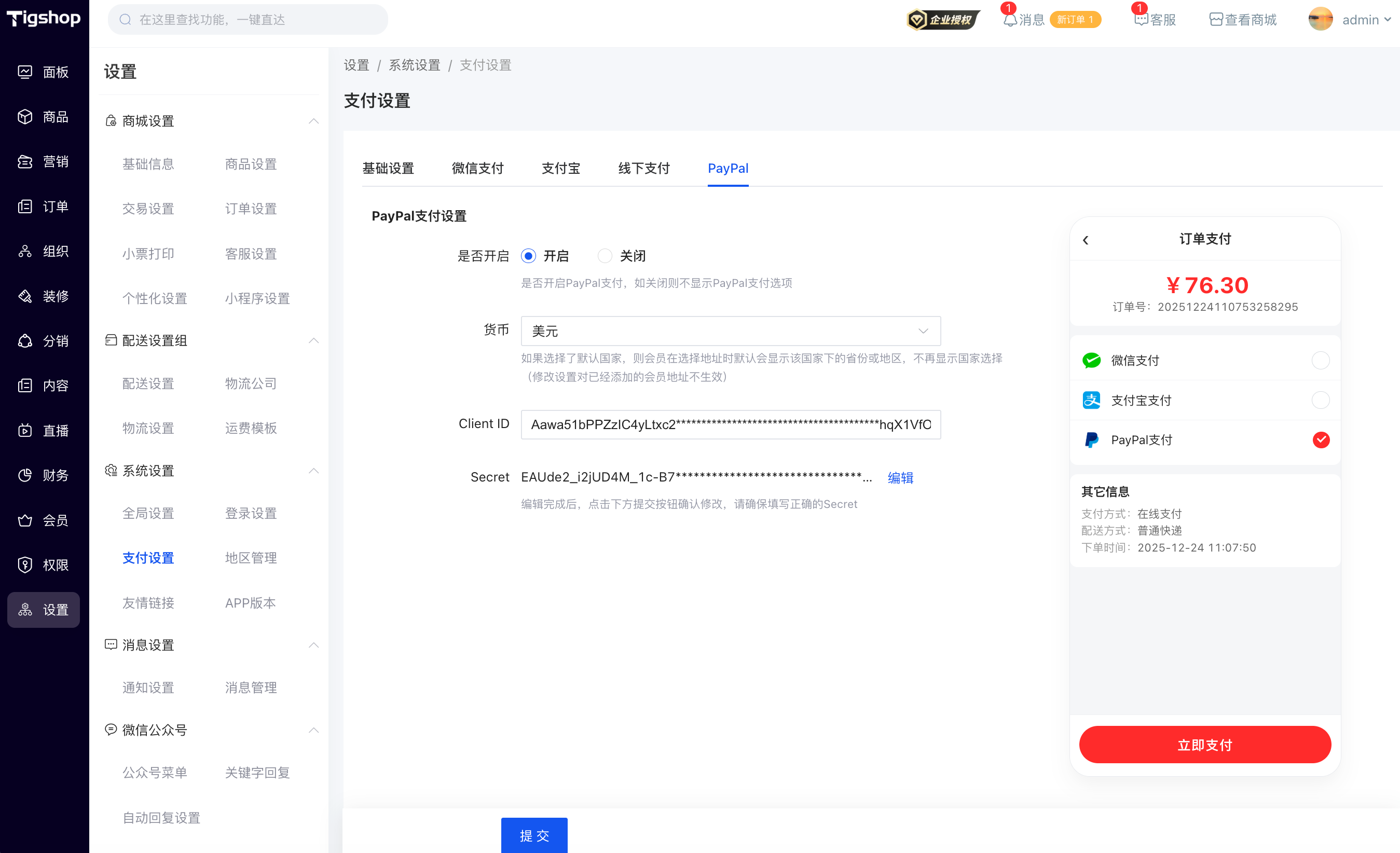This screenshot has height=853, width=1400.
Task: Click the 企业授权 enterprise license badge
Action: (943, 20)
